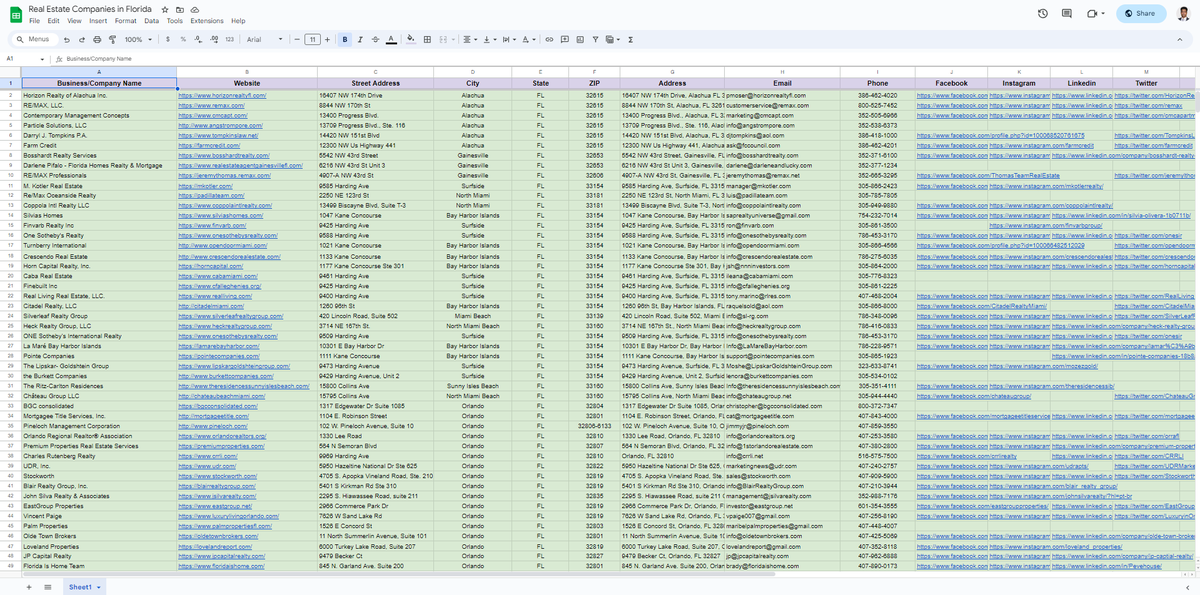Format as currency with the dollar icon
1200x595 pixels.
click(169, 39)
